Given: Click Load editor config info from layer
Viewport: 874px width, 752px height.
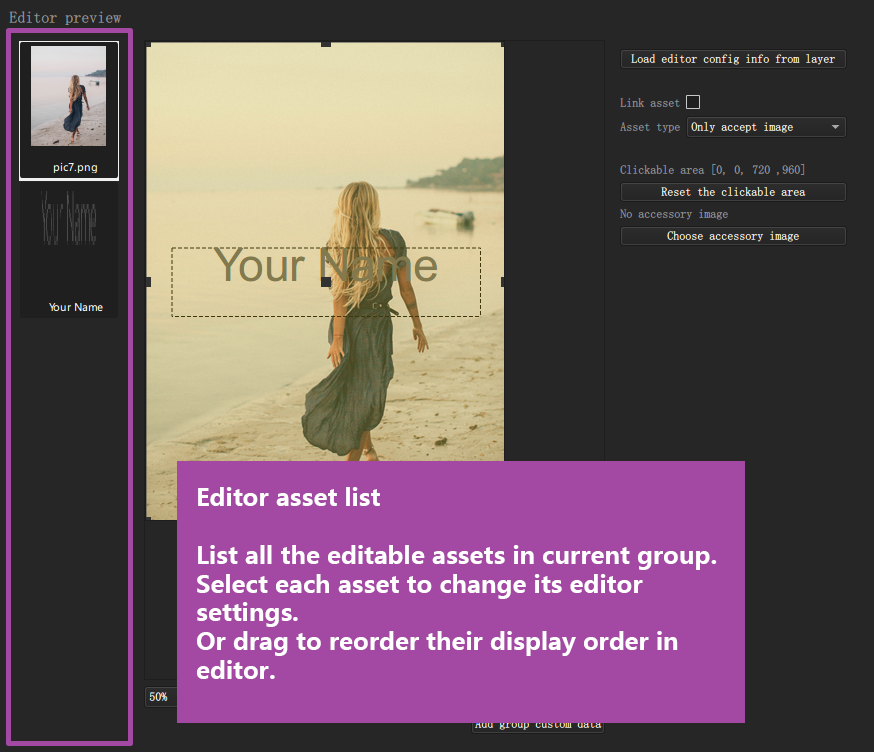Looking at the screenshot, I should (x=732, y=59).
